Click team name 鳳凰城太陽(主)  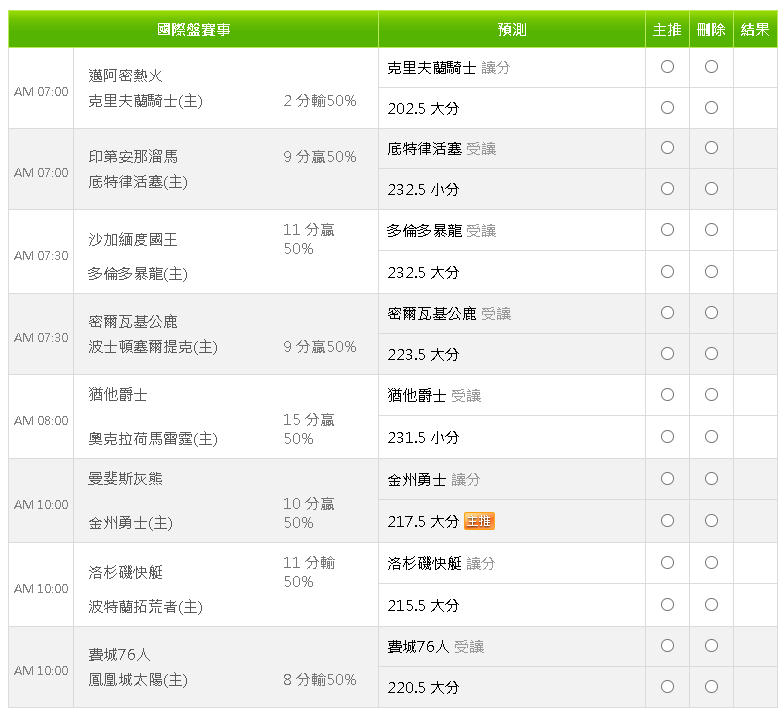click(138, 680)
